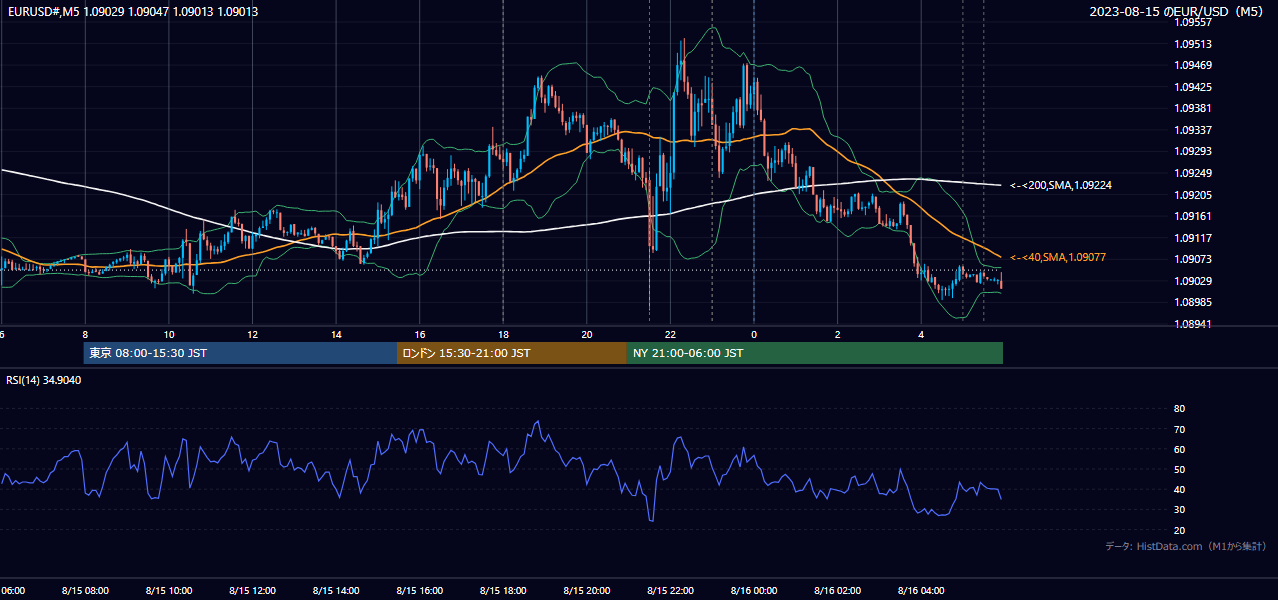
Task: Click price axis value 1.09425
Action: (x=1192, y=87)
